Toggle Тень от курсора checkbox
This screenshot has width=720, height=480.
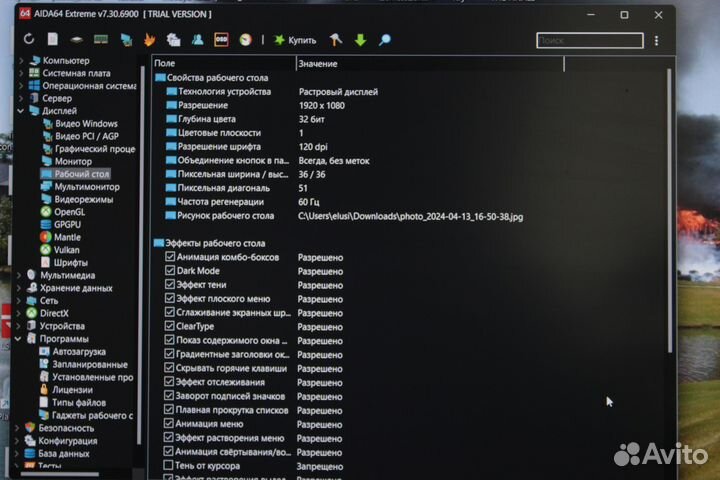click(168, 465)
